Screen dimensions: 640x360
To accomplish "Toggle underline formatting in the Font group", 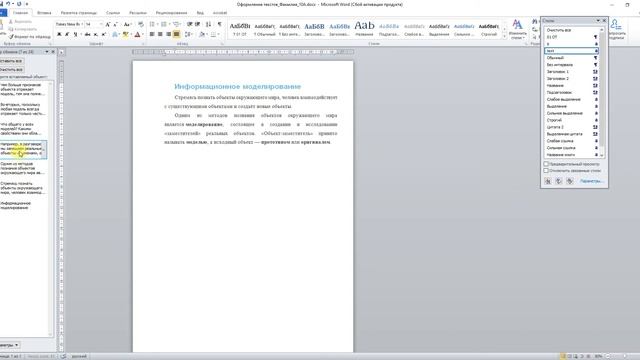I will point(75,34).
